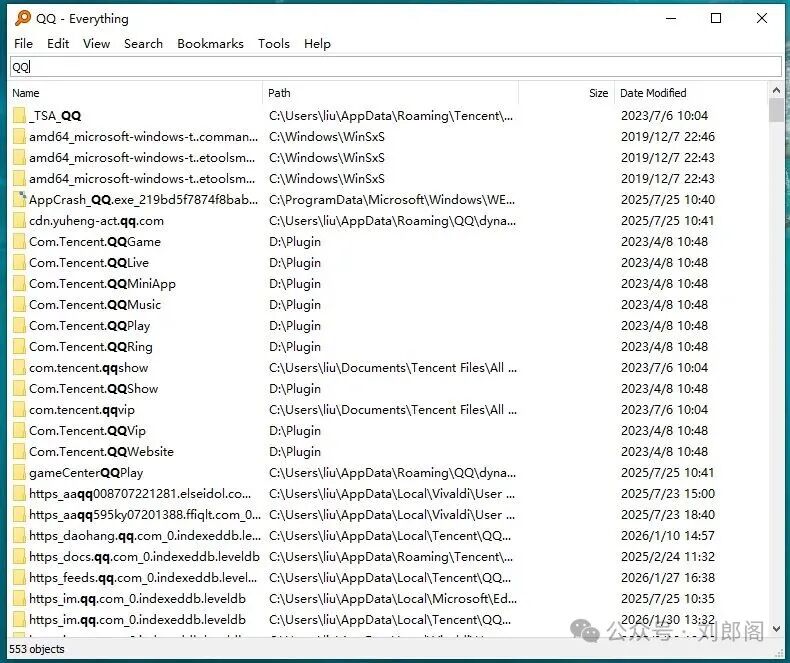Select the _TSA_QQ folder name
790x663 pixels.
(55, 116)
